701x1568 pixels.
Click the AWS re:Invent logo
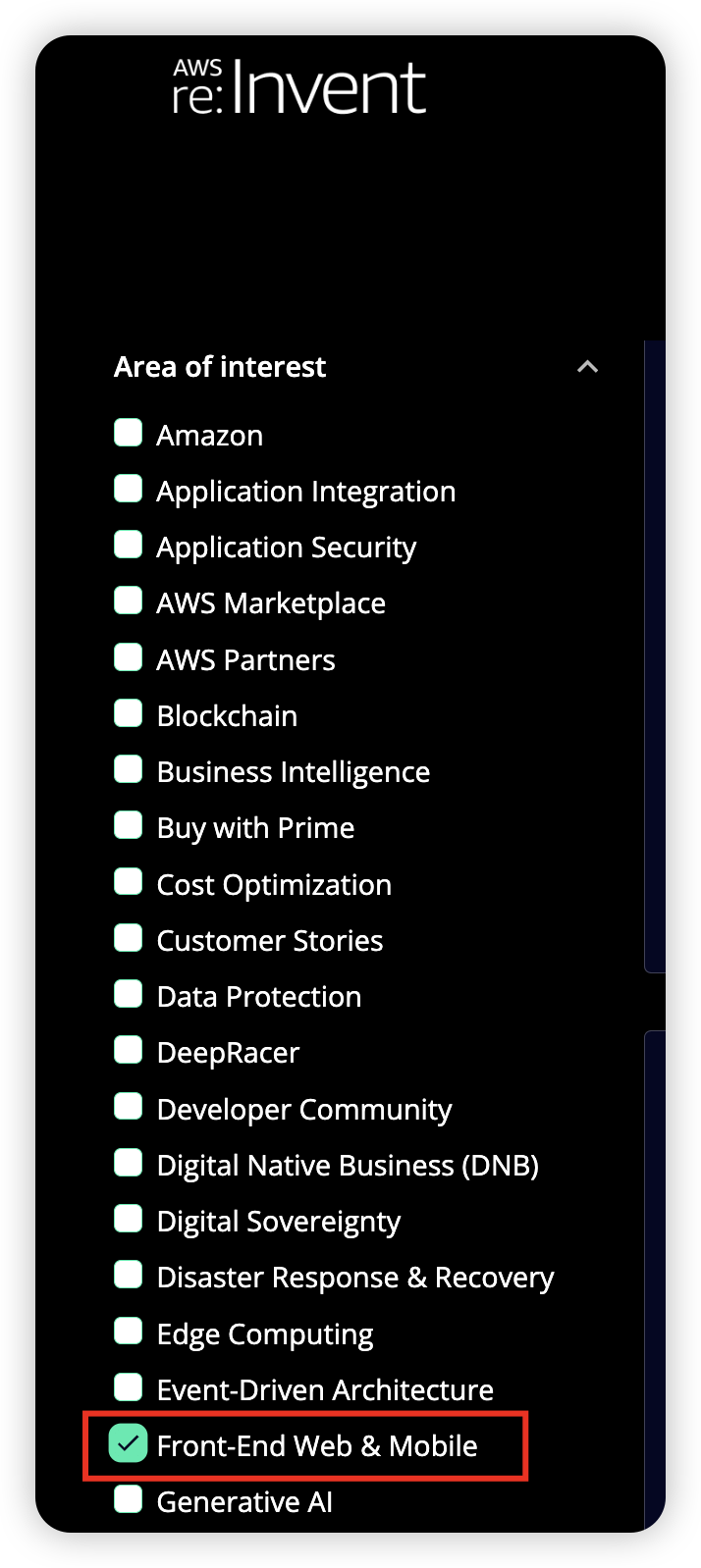pyautogui.click(x=299, y=87)
